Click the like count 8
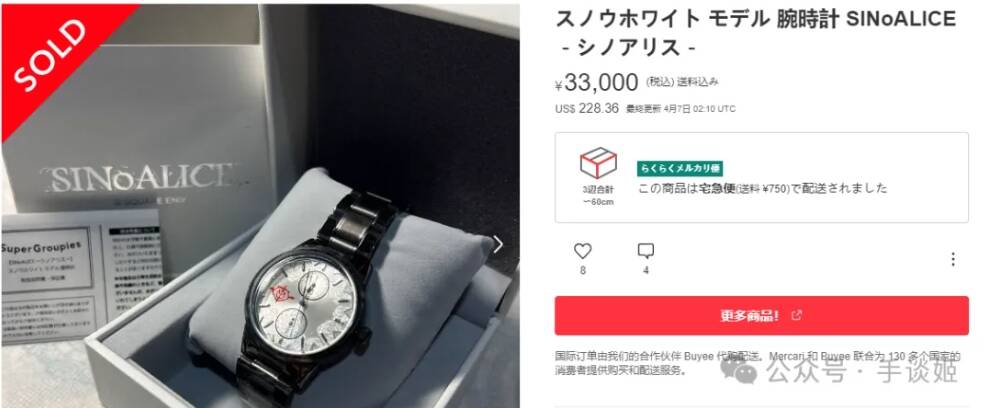Viewport: 988px width, 408px height. (x=583, y=271)
